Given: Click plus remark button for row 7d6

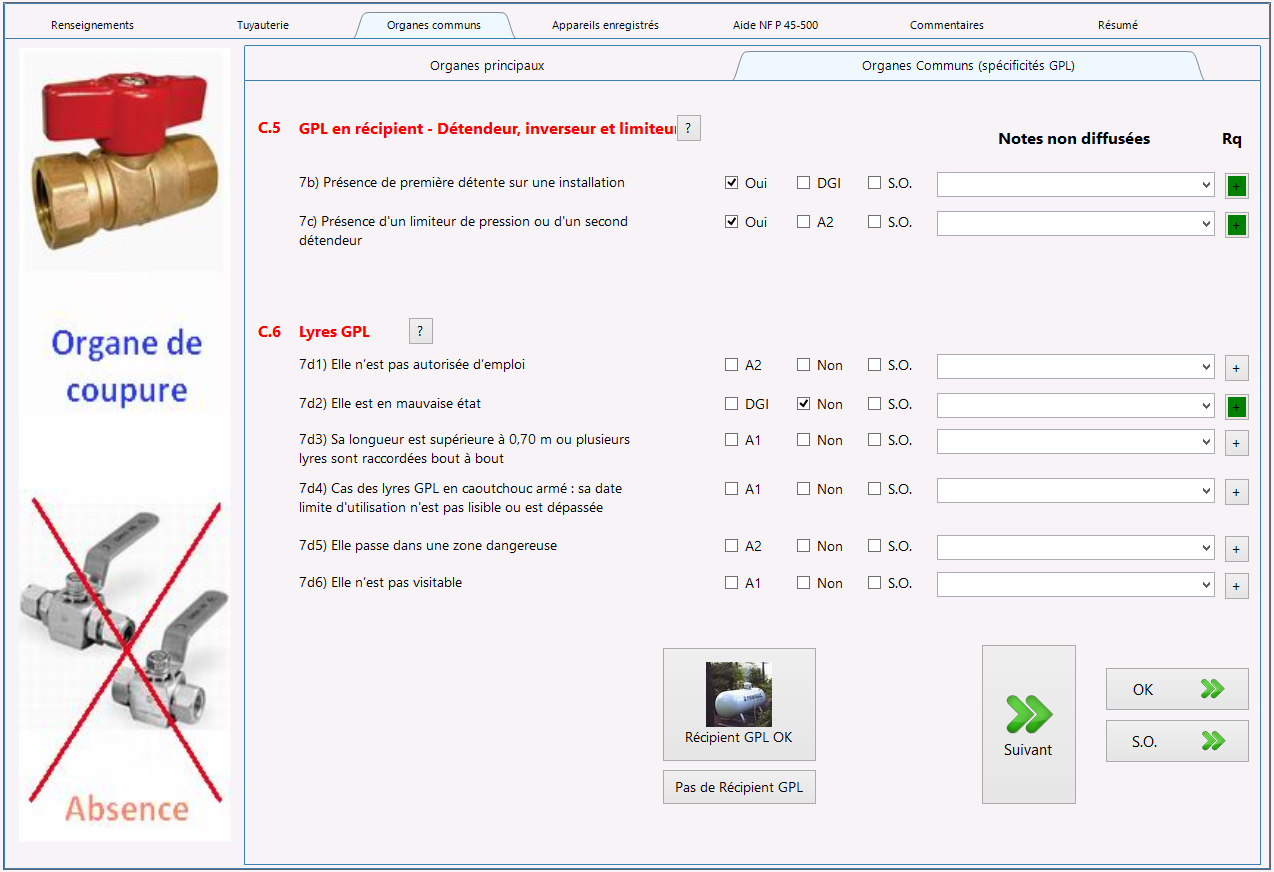Looking at the screenshot, I should (1237, 586).
